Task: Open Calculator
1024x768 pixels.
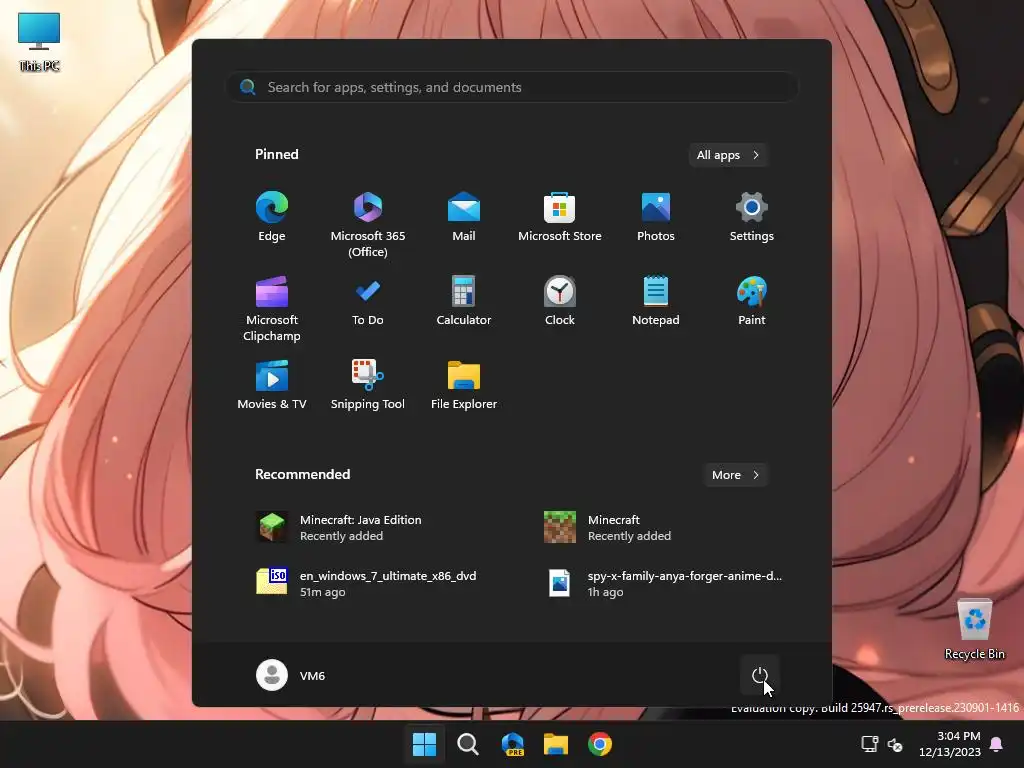Action: click(x=464, y=302)
